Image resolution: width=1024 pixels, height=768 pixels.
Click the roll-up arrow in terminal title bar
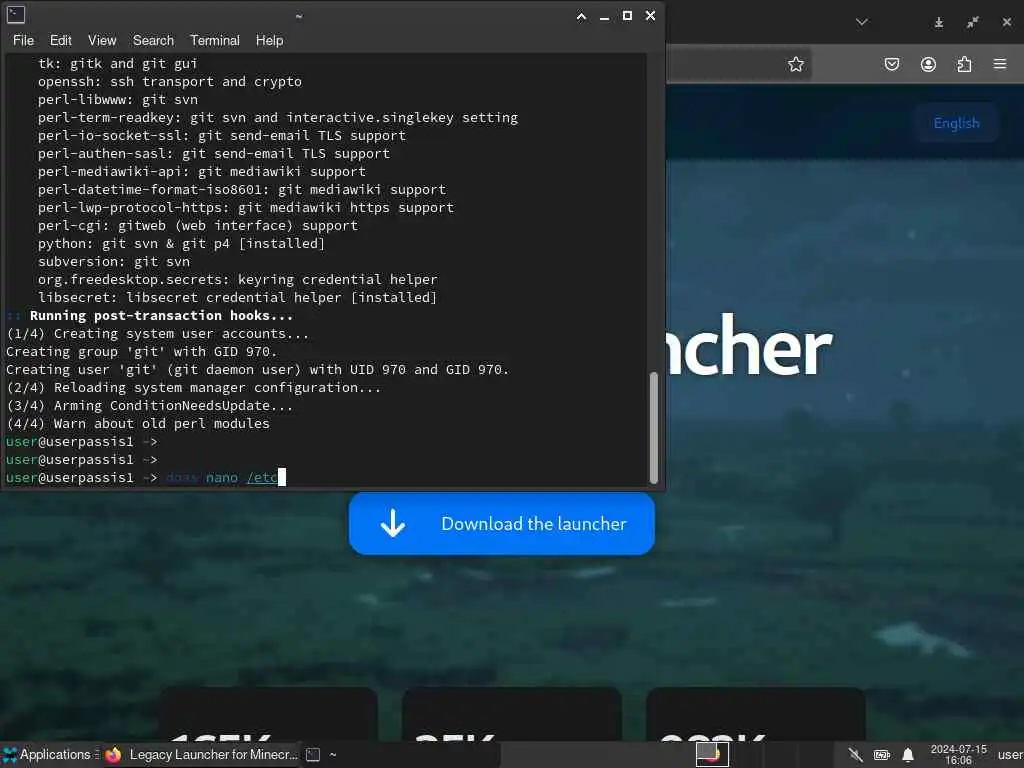coord(581,16)
